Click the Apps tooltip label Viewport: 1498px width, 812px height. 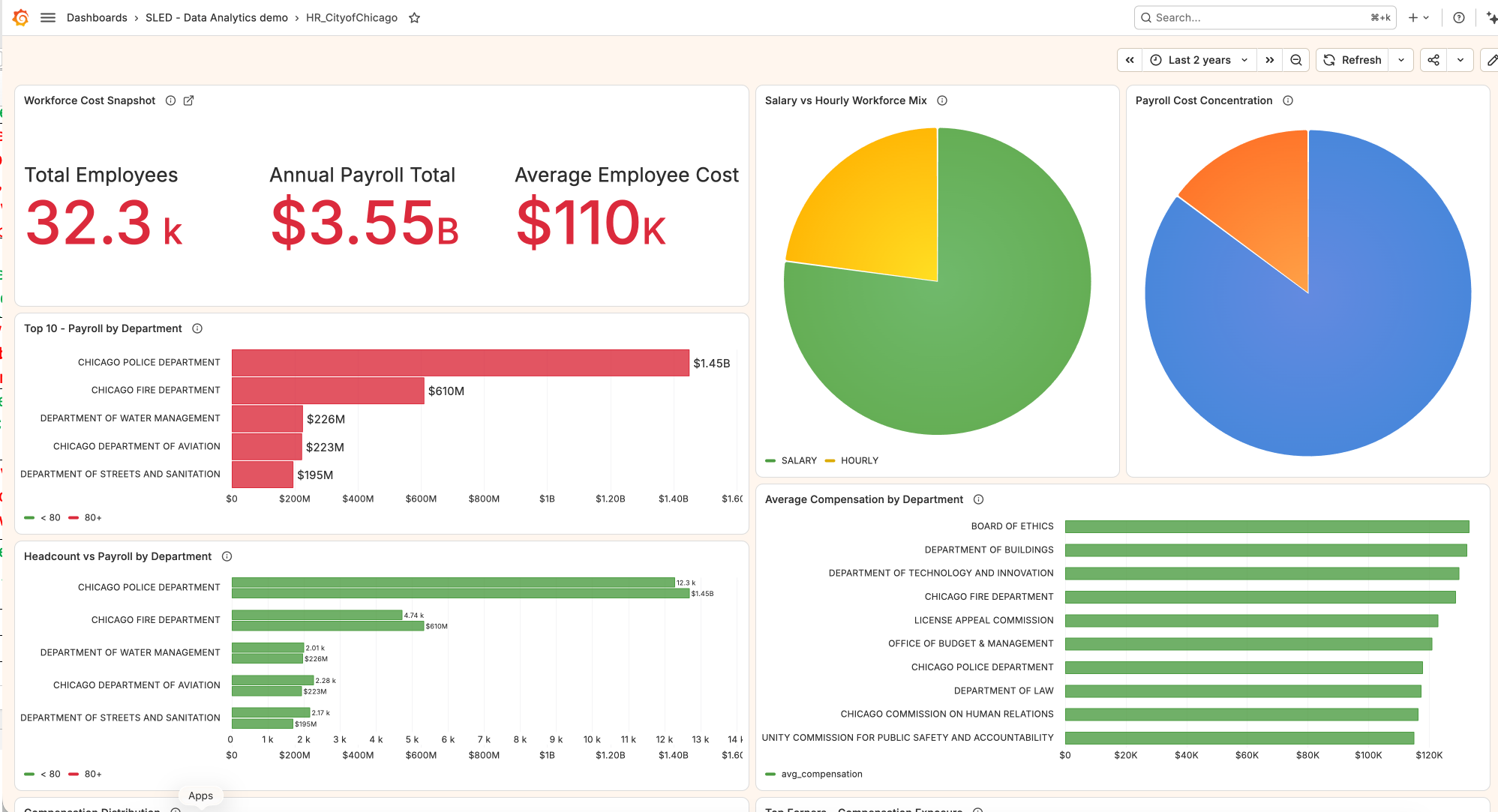(x=200, y=796)
